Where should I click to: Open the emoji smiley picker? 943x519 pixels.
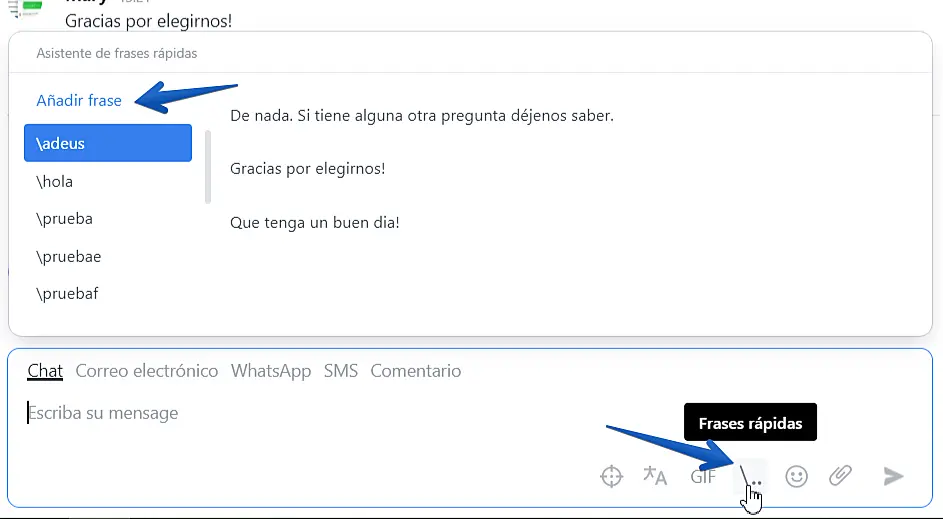(796, 476)
